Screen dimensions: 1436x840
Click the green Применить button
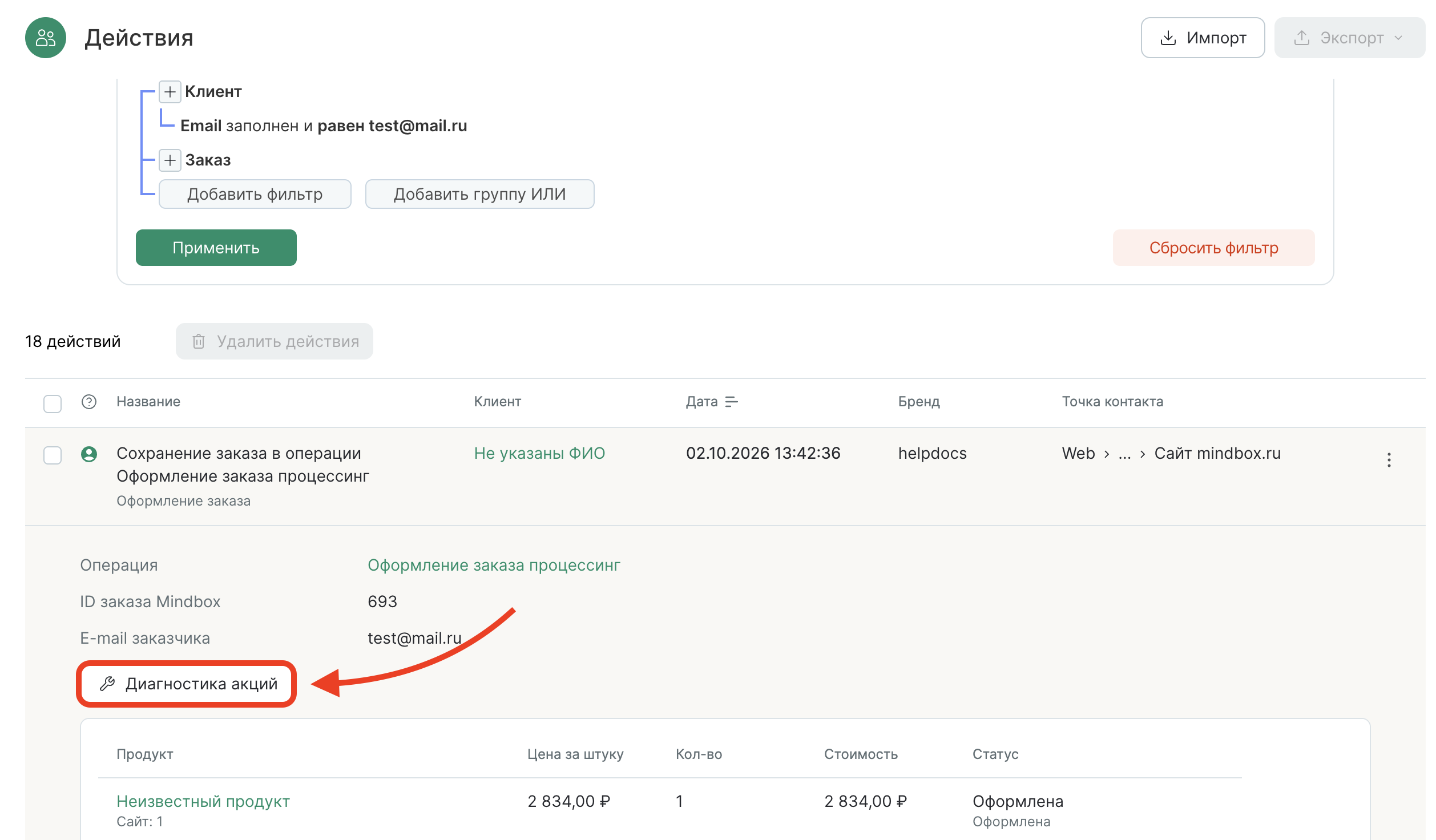coord(216,248)
